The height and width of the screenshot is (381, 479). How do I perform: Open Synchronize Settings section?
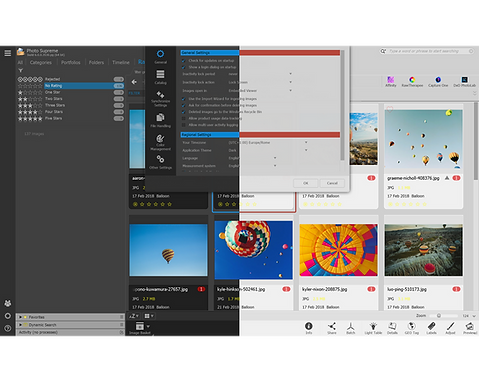pos(160,98)
